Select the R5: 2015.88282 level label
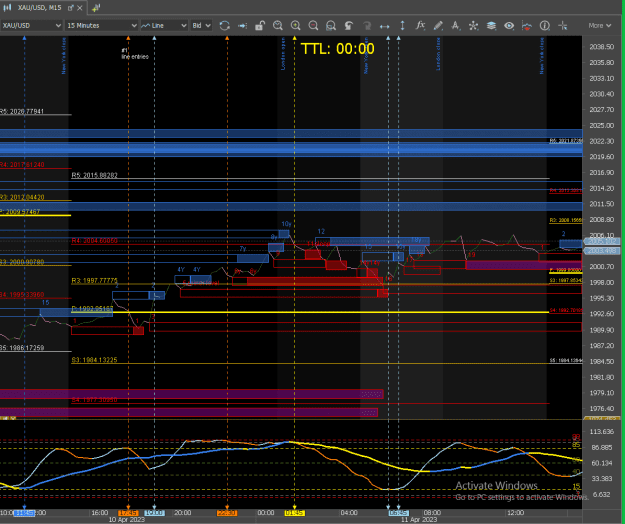 [x=94, y=175]
